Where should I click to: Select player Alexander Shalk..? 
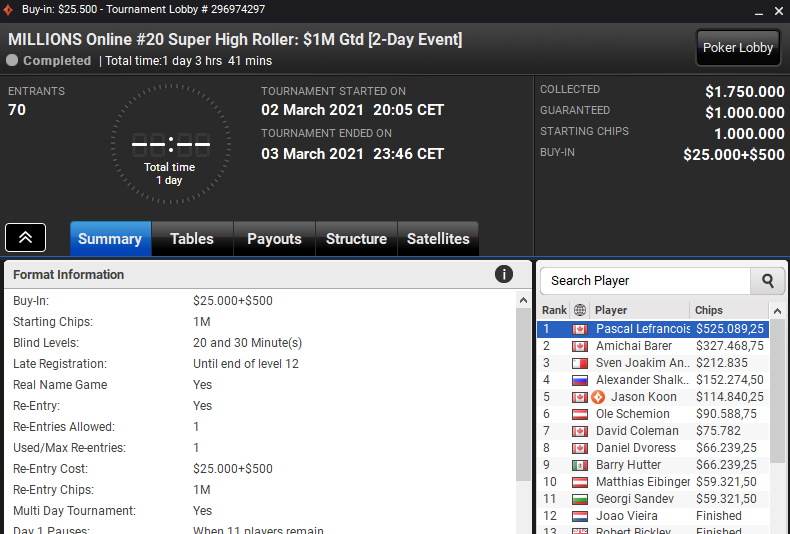pyautogui.click(x=653, y=380)
